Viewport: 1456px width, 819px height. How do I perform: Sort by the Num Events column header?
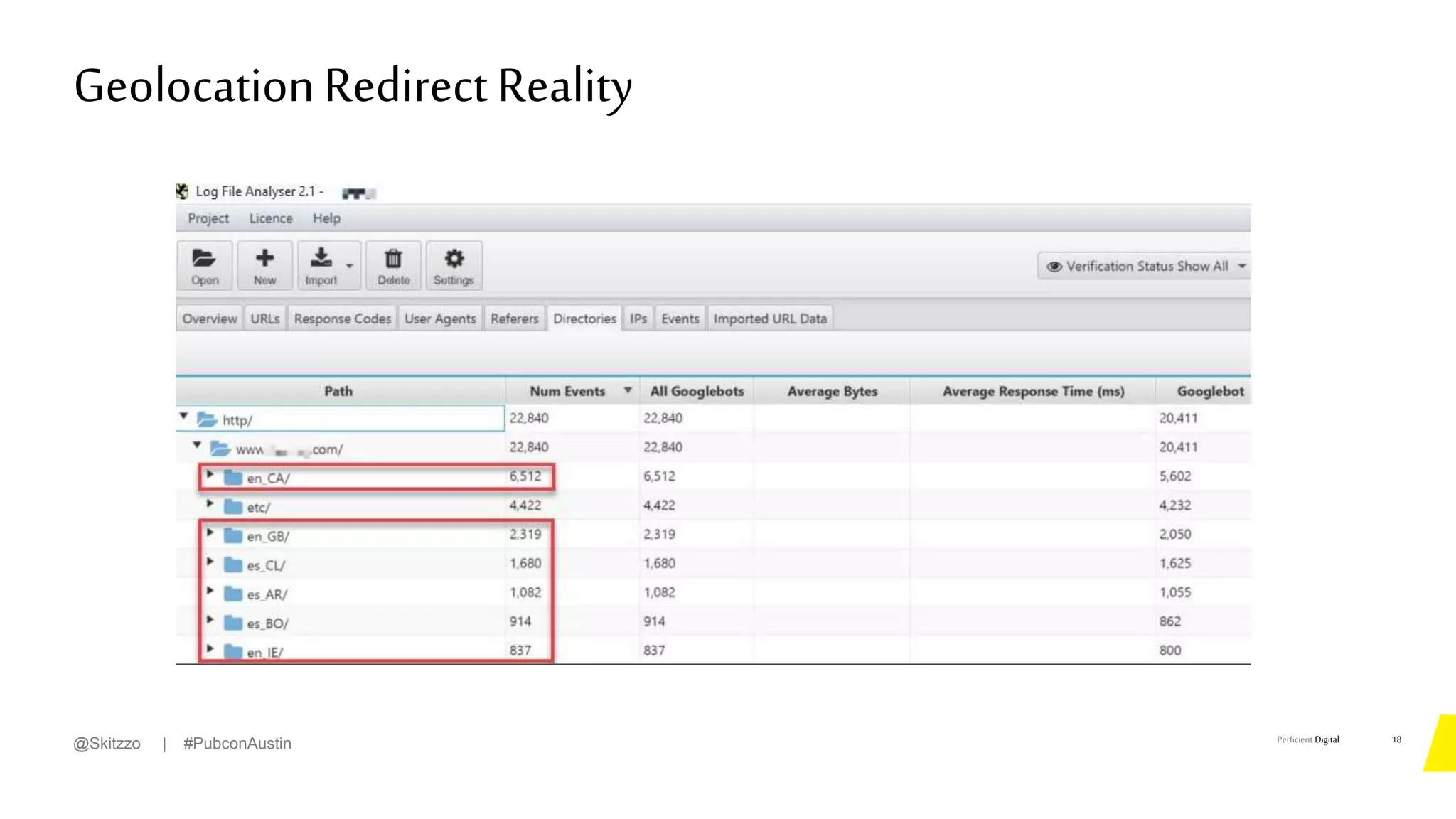567,391
